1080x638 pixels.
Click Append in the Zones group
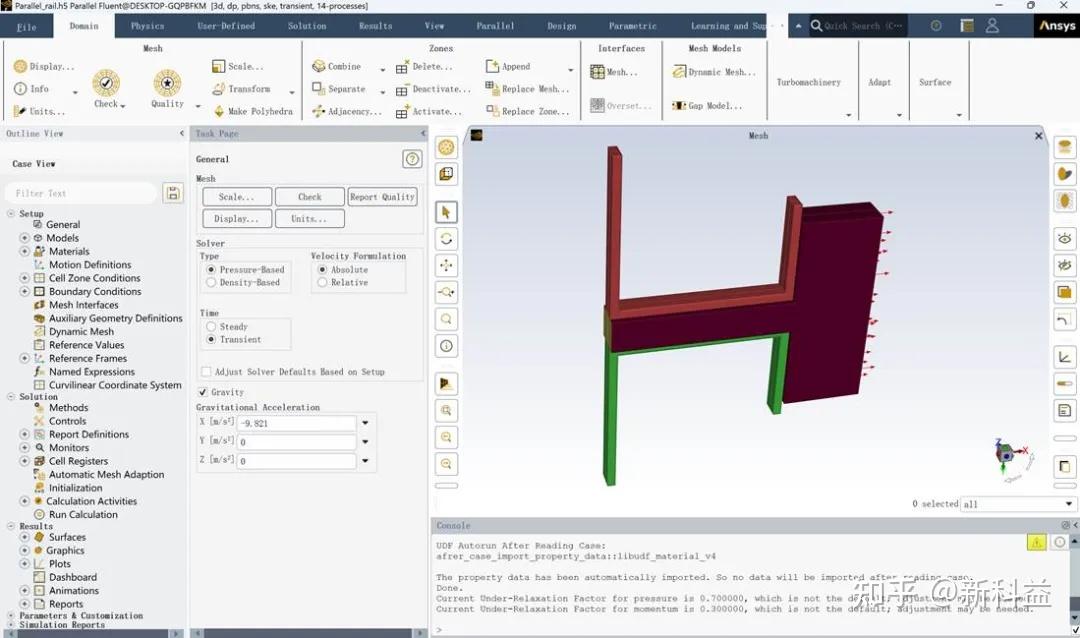[x=508, y=66]
